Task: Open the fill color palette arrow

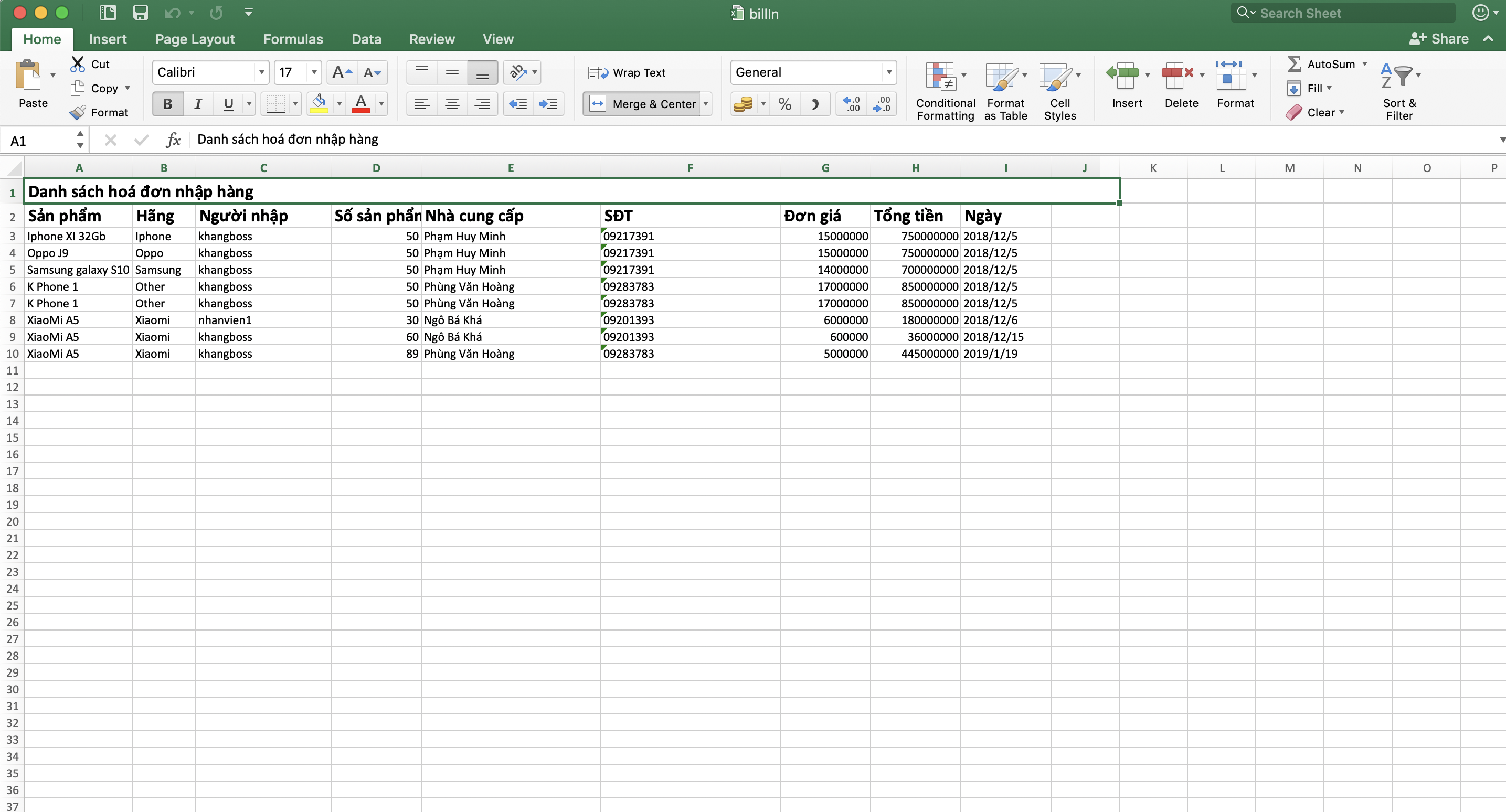Action: pyautogui.click(x=339, y=104)
